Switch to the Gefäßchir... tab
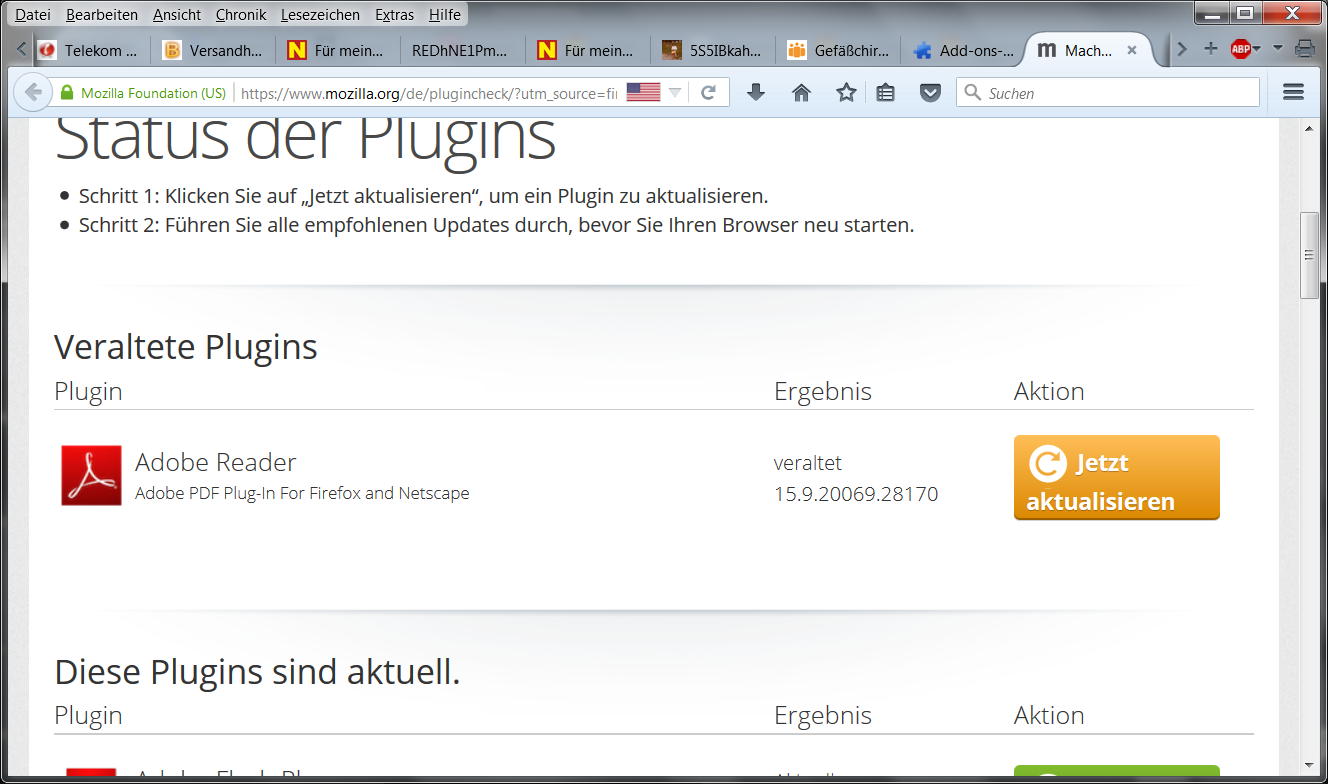The image size is (1328, 784). coord(838,50)
